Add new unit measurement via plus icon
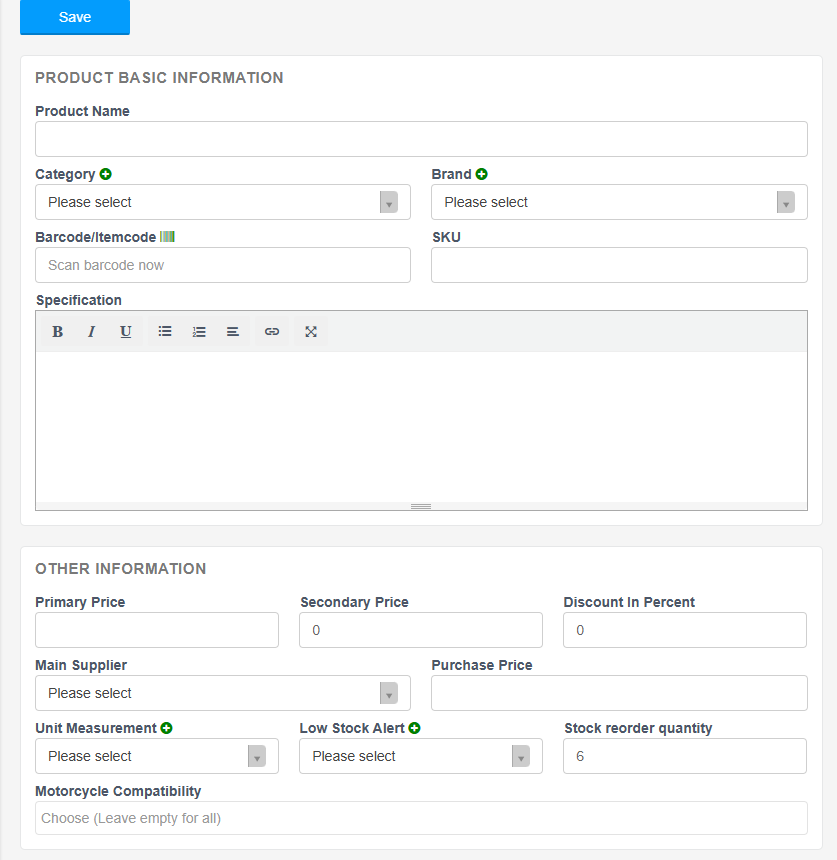This screenshot has width=837, height=860. pos(167,728)
